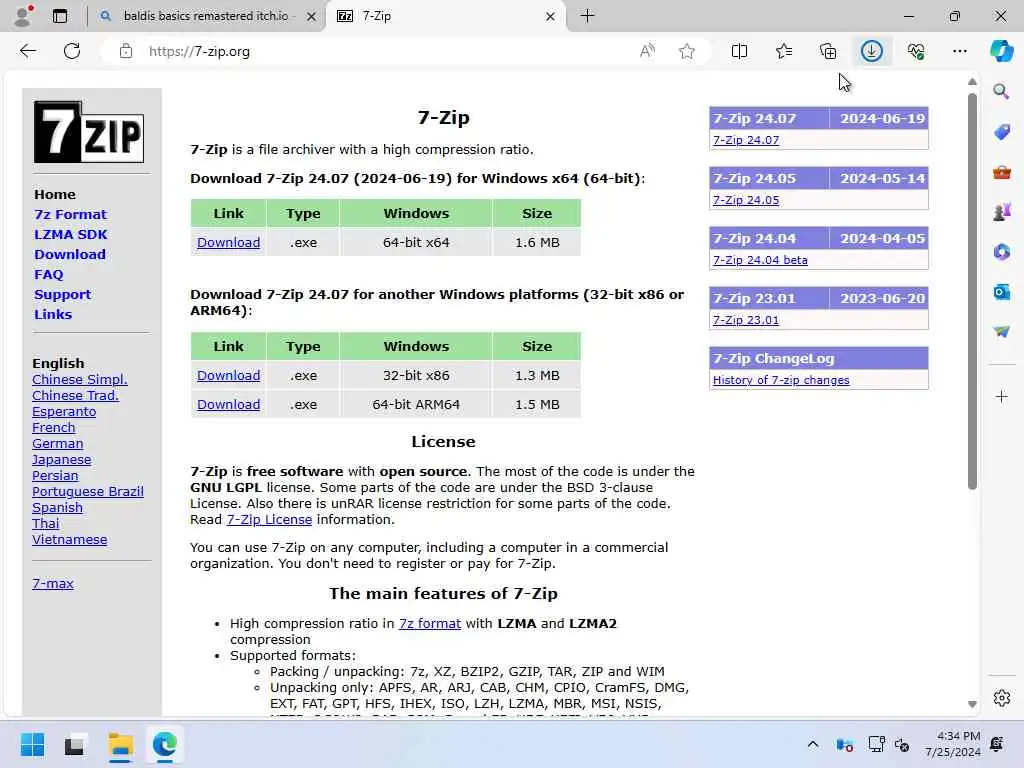
Task: Open the 7-Zip 24.07 news link
Action: pyautogui.click(x=746, y=140)
